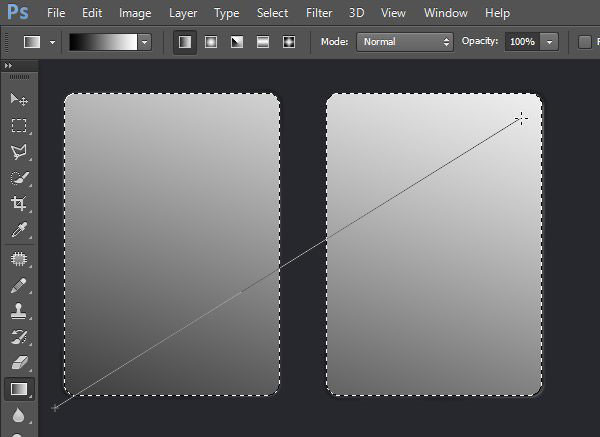The width and height of the screenshot is (600, 437).
Task: Open the Filter menu
Action: click(319, 13)
